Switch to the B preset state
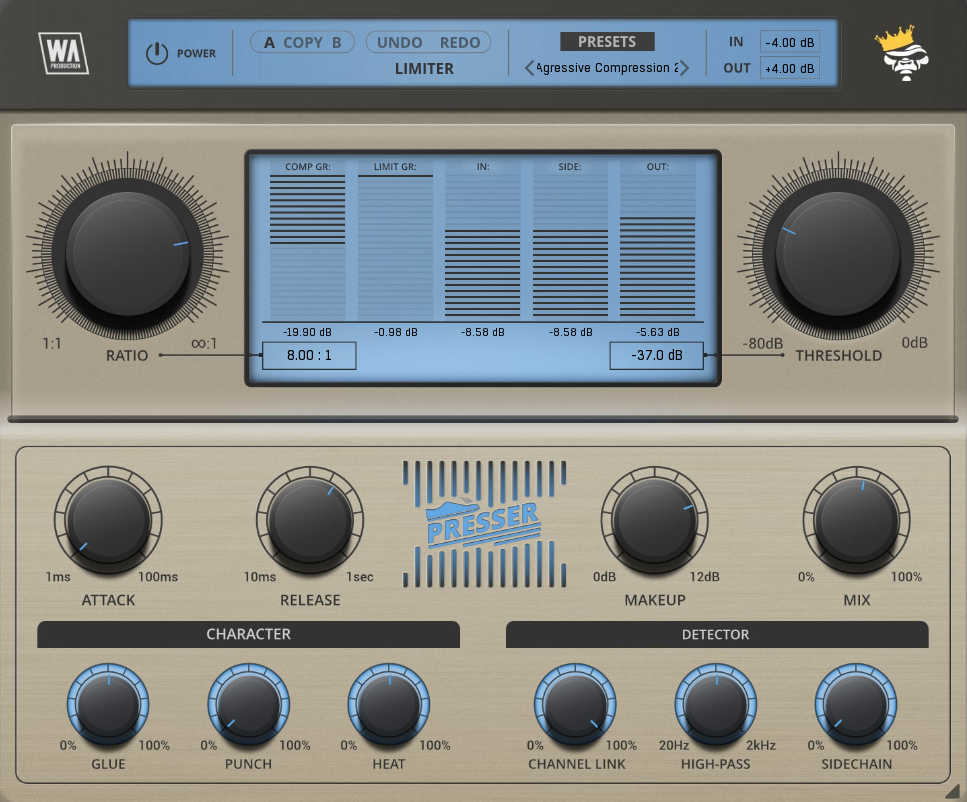 point(337,43)
